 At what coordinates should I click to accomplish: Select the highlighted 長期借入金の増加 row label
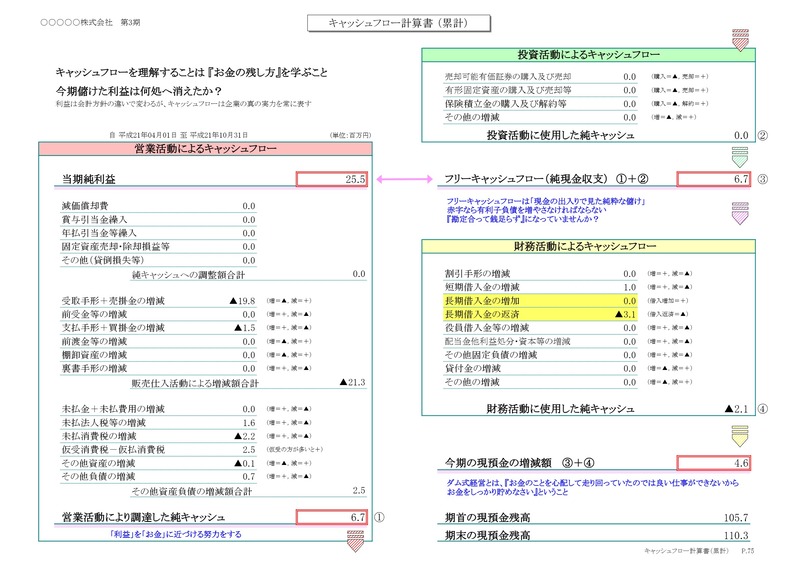point(482,301)
